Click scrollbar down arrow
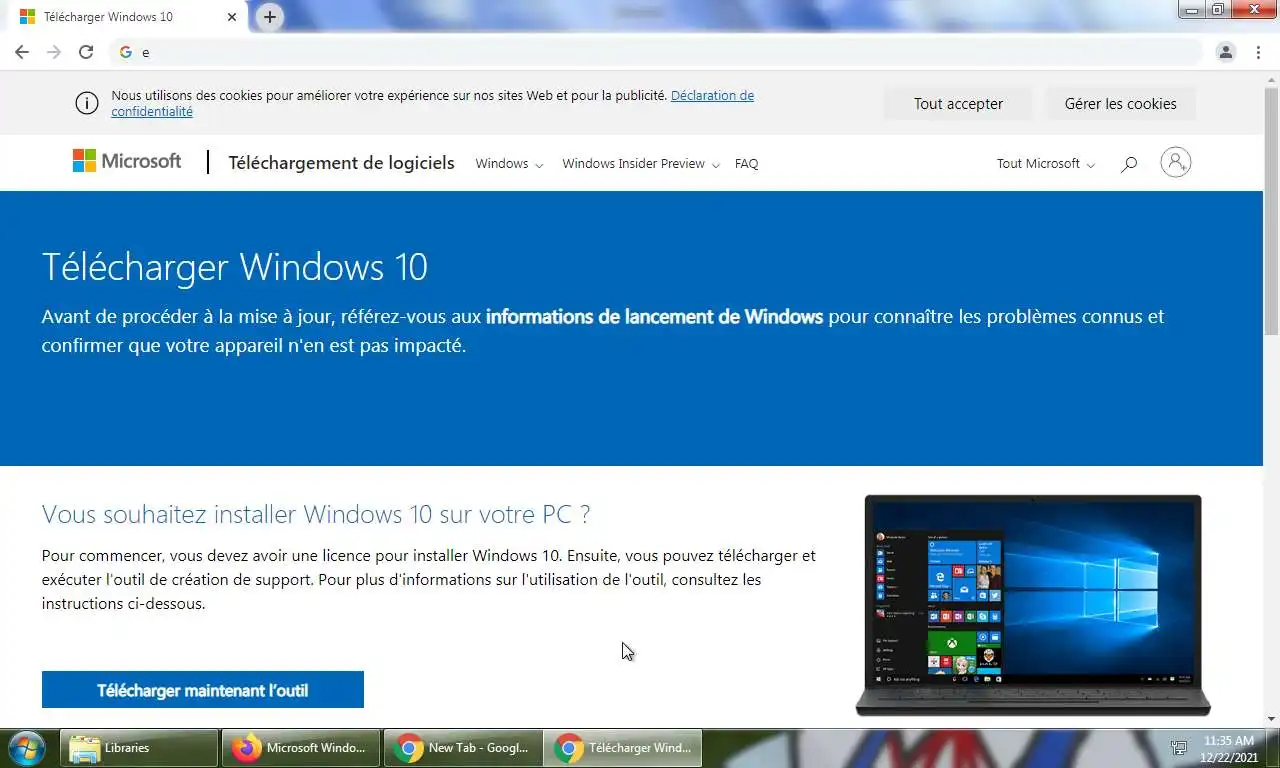This screenshot has height=768, width=1280. pyautogui.click(x=1271, y=718)
